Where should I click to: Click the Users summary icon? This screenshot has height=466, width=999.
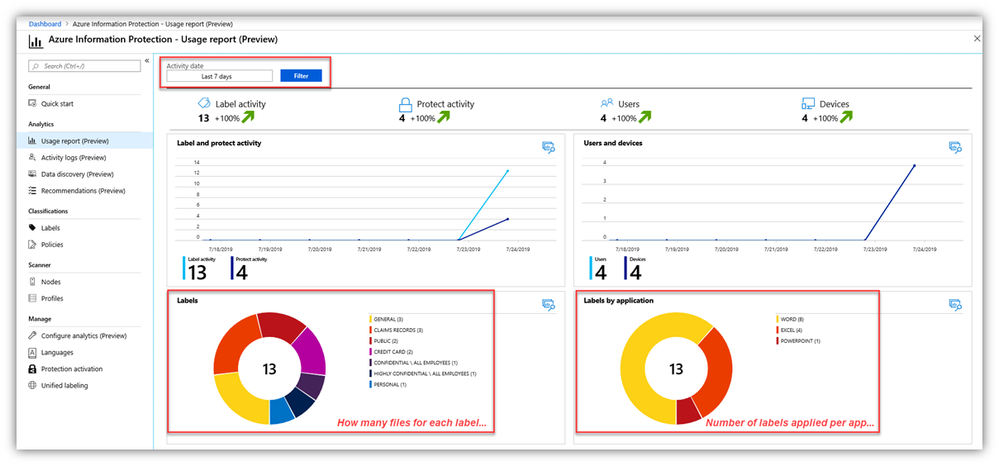[x=607, y=103]
